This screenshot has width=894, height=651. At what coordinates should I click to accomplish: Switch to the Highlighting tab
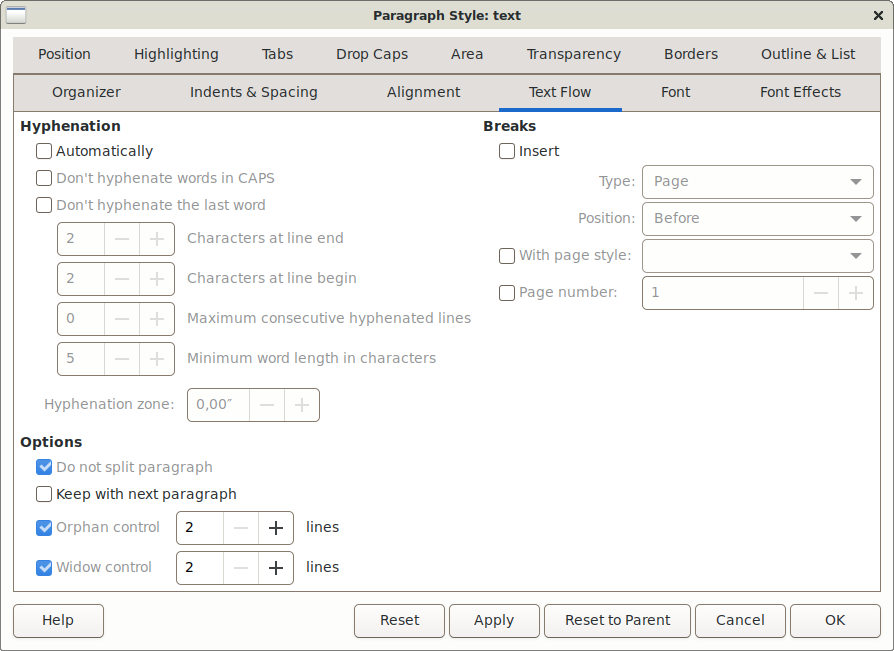pyautogui.click(x=176, y=54)
